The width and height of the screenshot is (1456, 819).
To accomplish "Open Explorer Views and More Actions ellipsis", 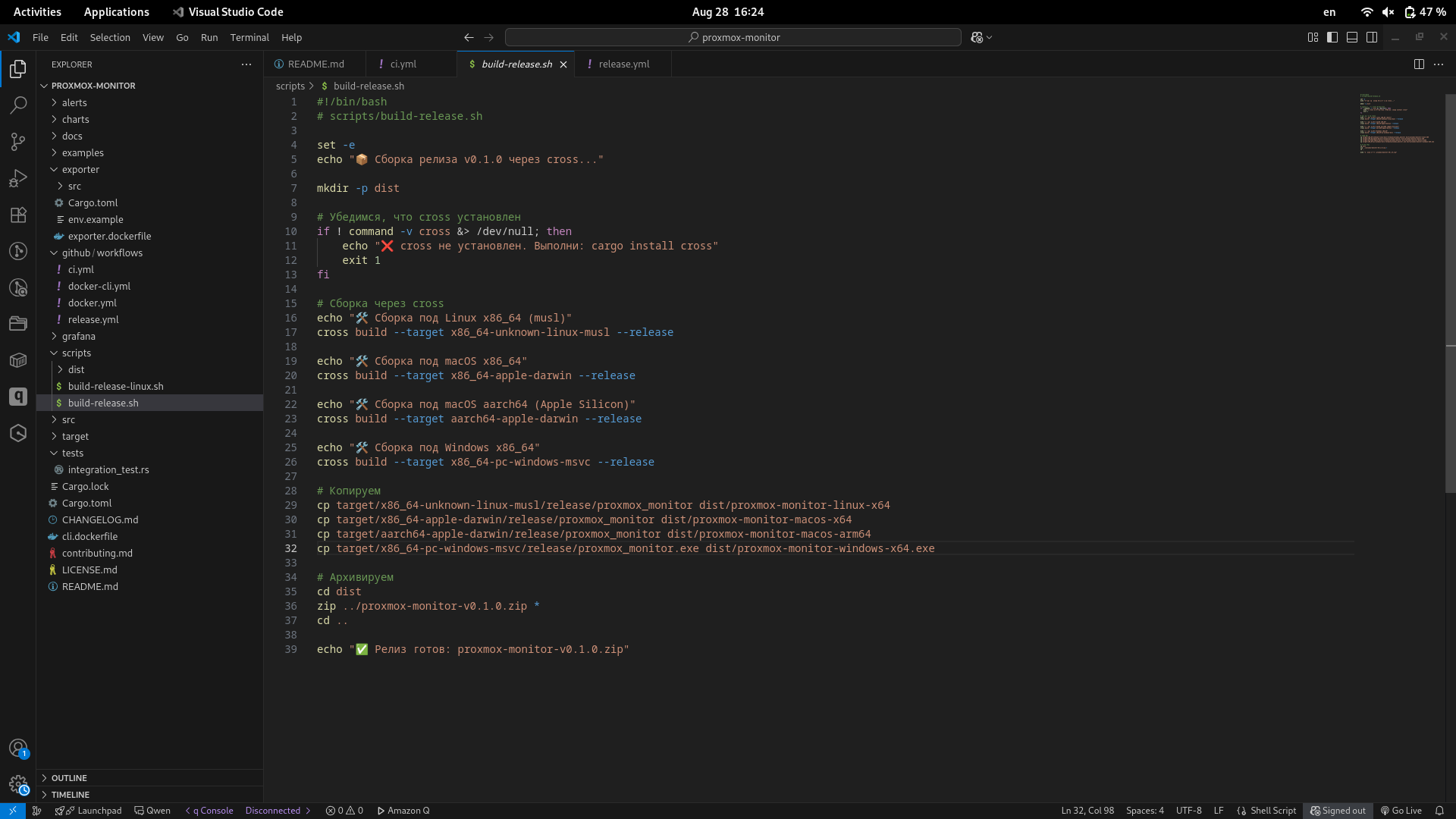I will [x=246, y=64].
